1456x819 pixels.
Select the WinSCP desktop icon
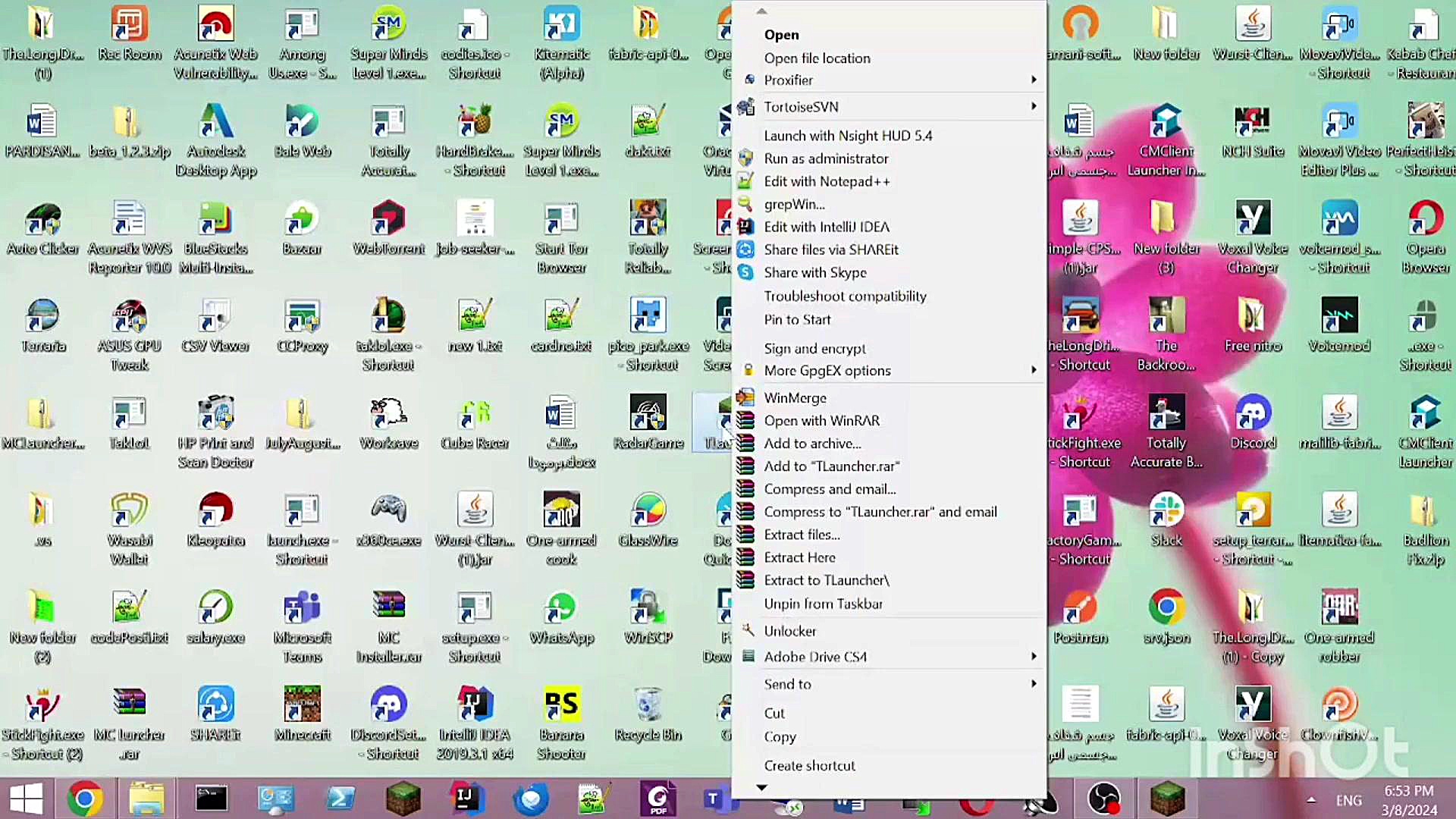(648, 616)
